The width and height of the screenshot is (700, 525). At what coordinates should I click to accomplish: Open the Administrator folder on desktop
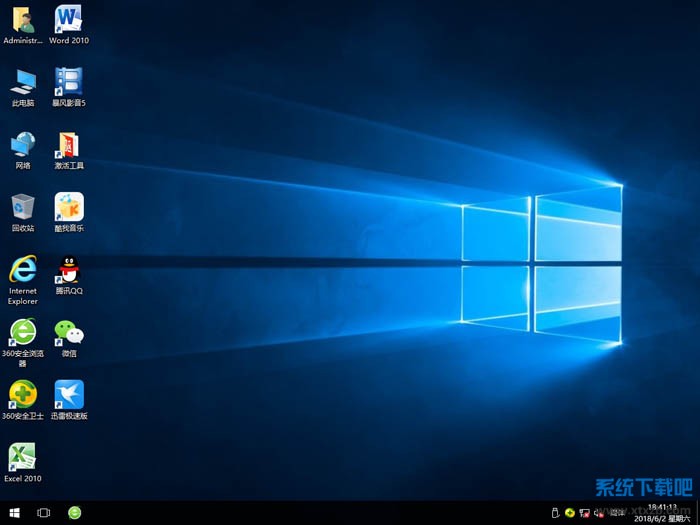tap(22, 20)
